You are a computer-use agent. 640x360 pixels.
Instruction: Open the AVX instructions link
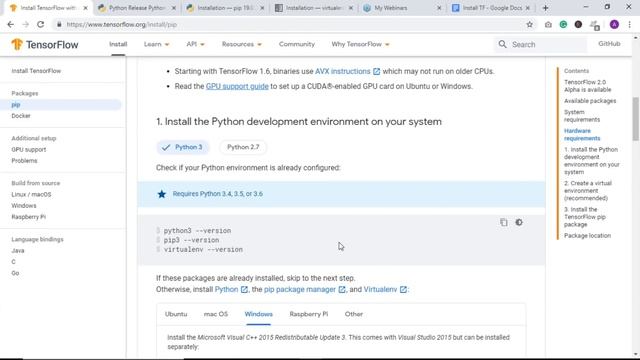pyautogui.click(x=342, y=71)
